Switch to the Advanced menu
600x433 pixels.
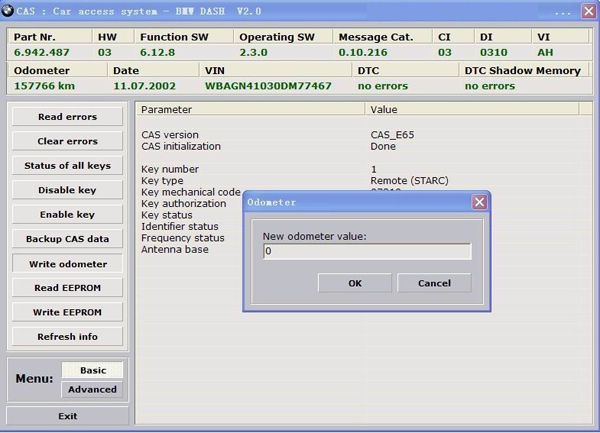[93, 389]
